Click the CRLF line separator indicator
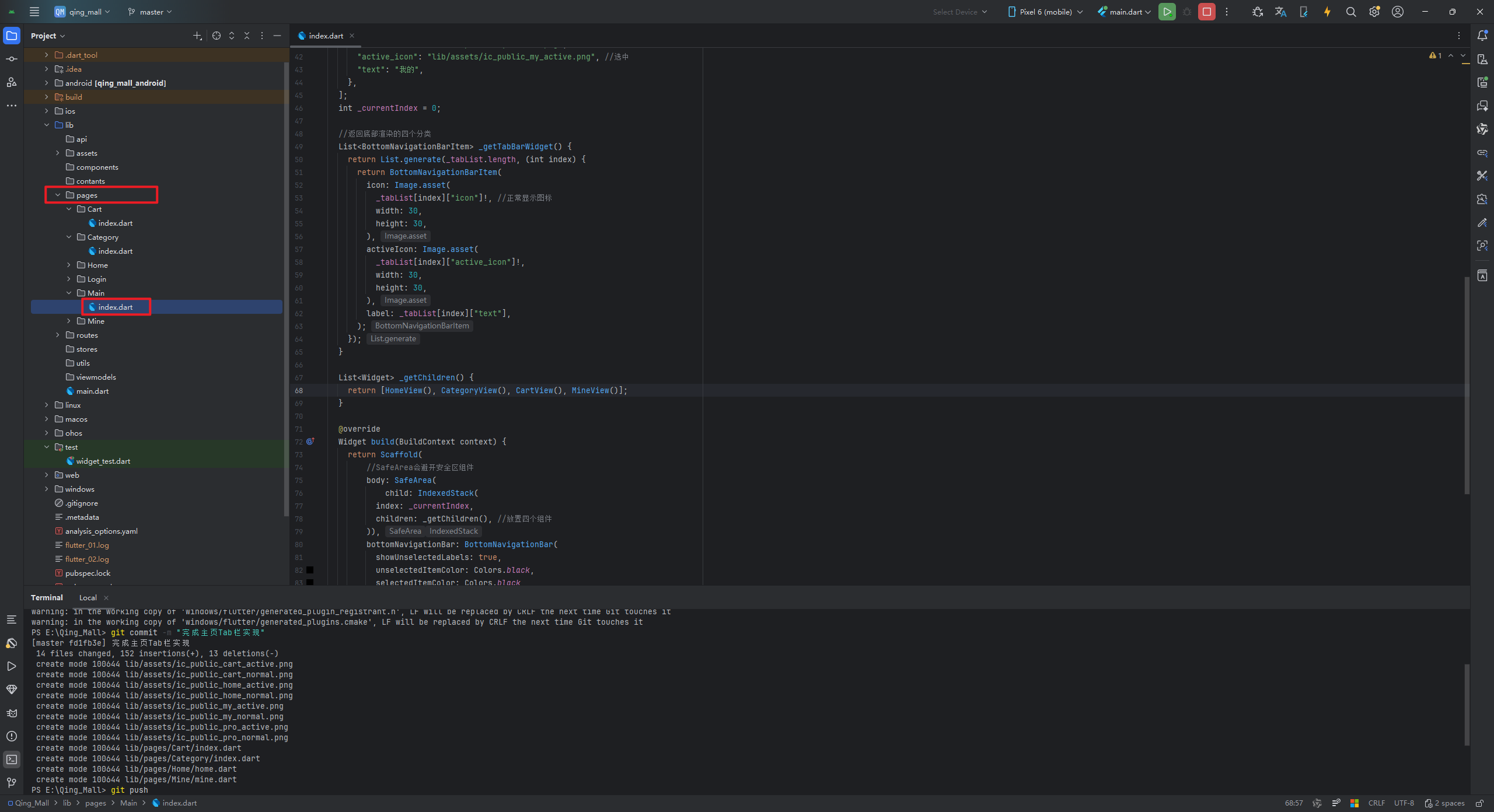Screen dimensions: 1494x812 1376,803
